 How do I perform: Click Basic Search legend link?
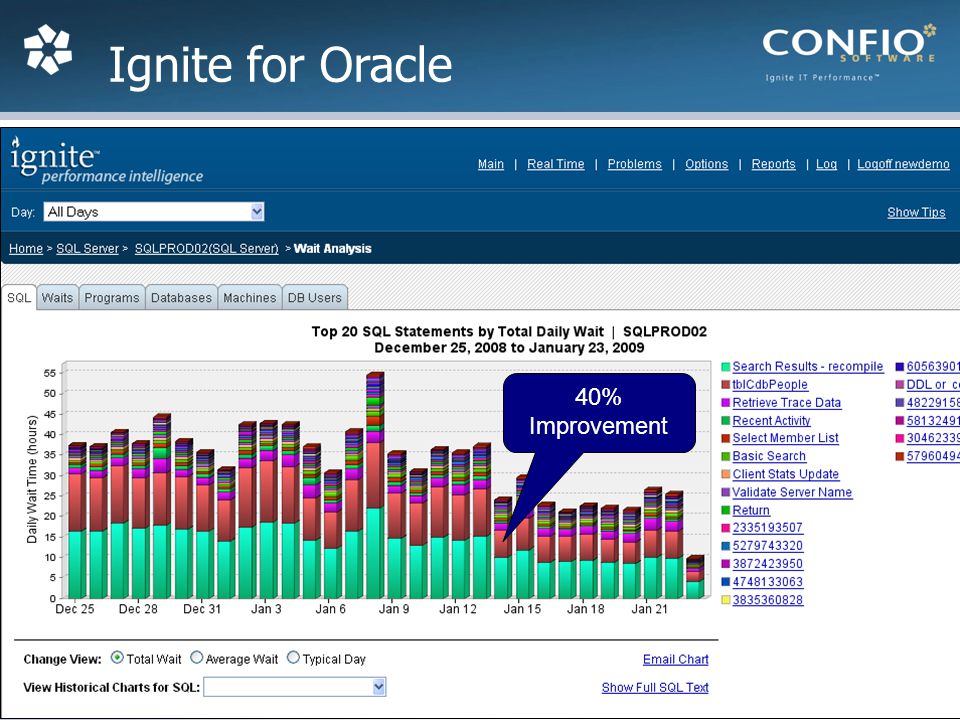pos(769,456)
